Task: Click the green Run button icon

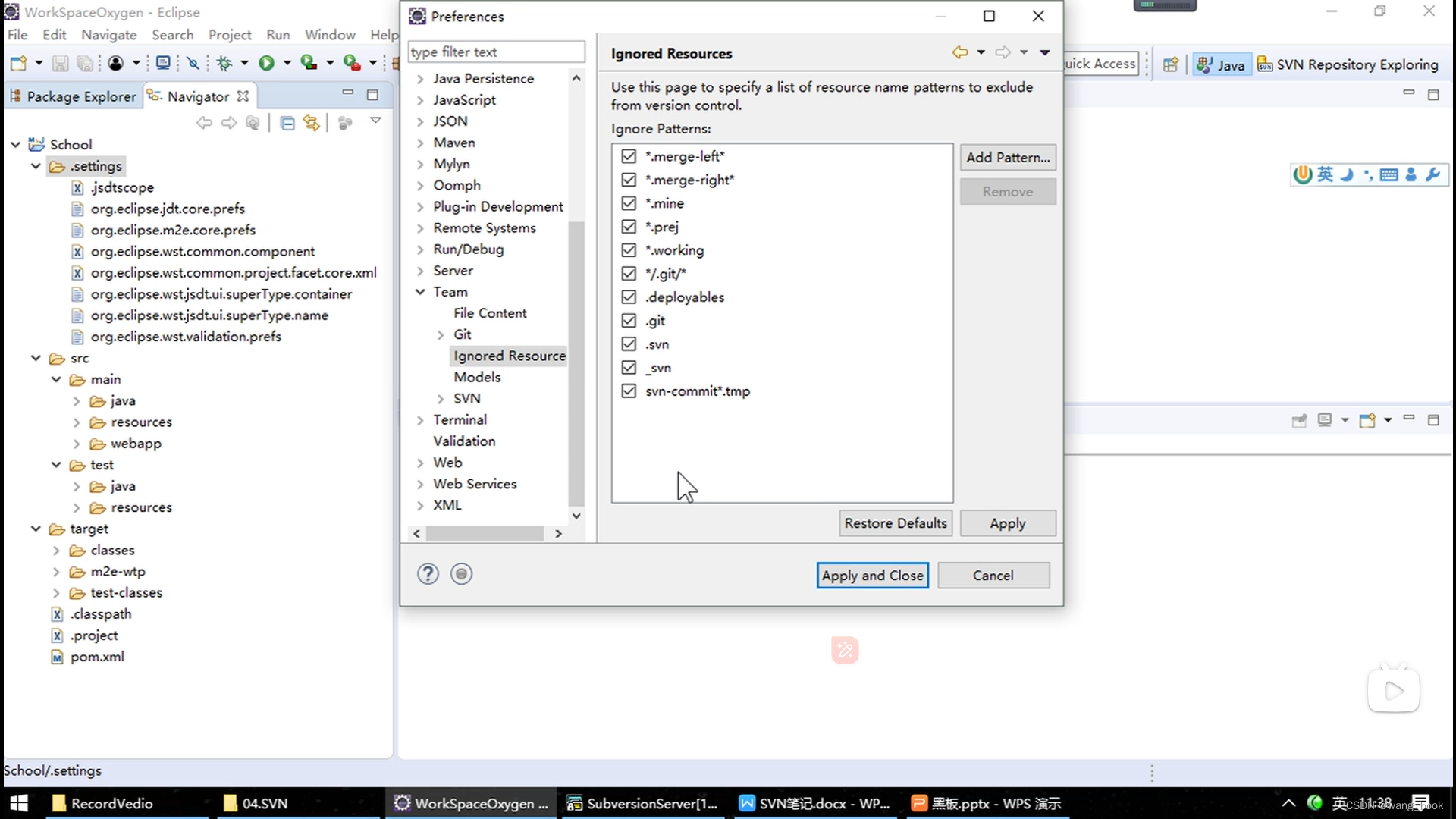Action: click(266, 64)
